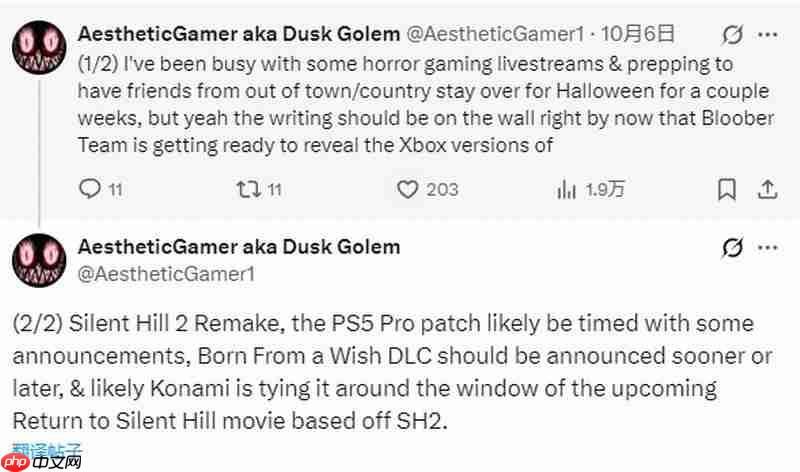This screenshot has width=800, height=472.
Task: Click the (2/2) Silent Hill tweet text
Action: pyautogui.click(x=380, y=372)
